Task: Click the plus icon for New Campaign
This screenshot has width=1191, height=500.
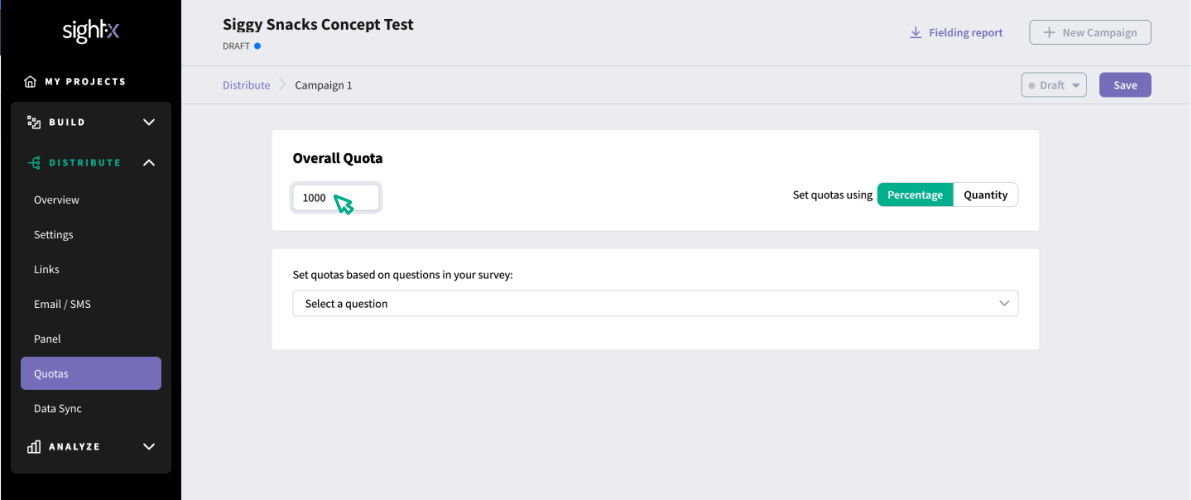Action: coord(1049,33)
